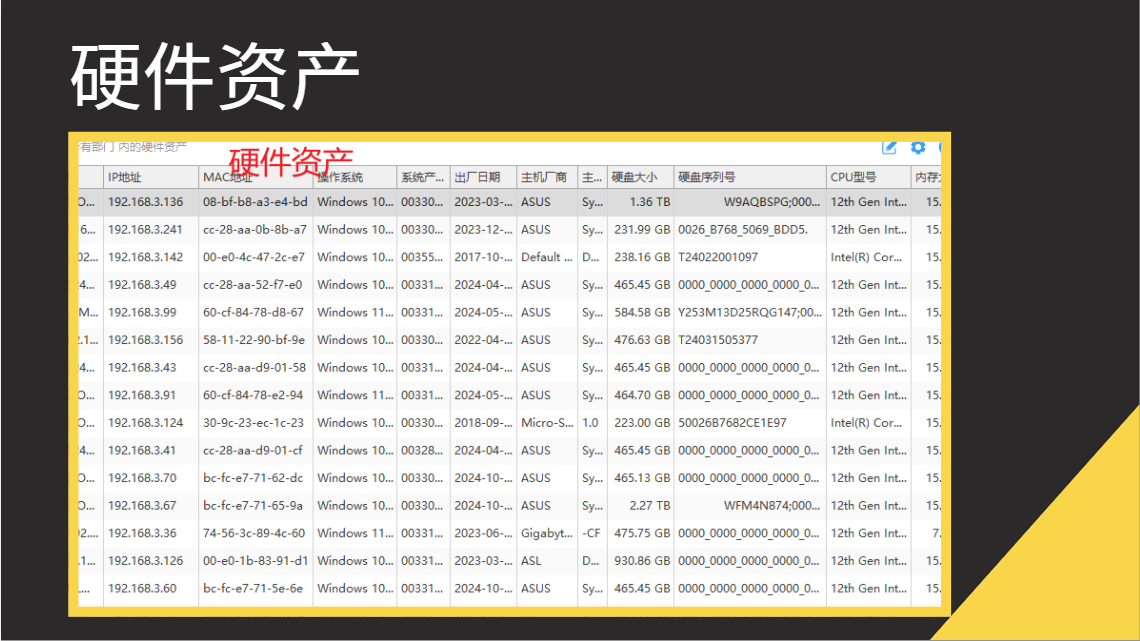The image size is (1140, 641).
Task: Click disk serial number T24031505377
Action: pyautogui.click(x=718, y=340)
